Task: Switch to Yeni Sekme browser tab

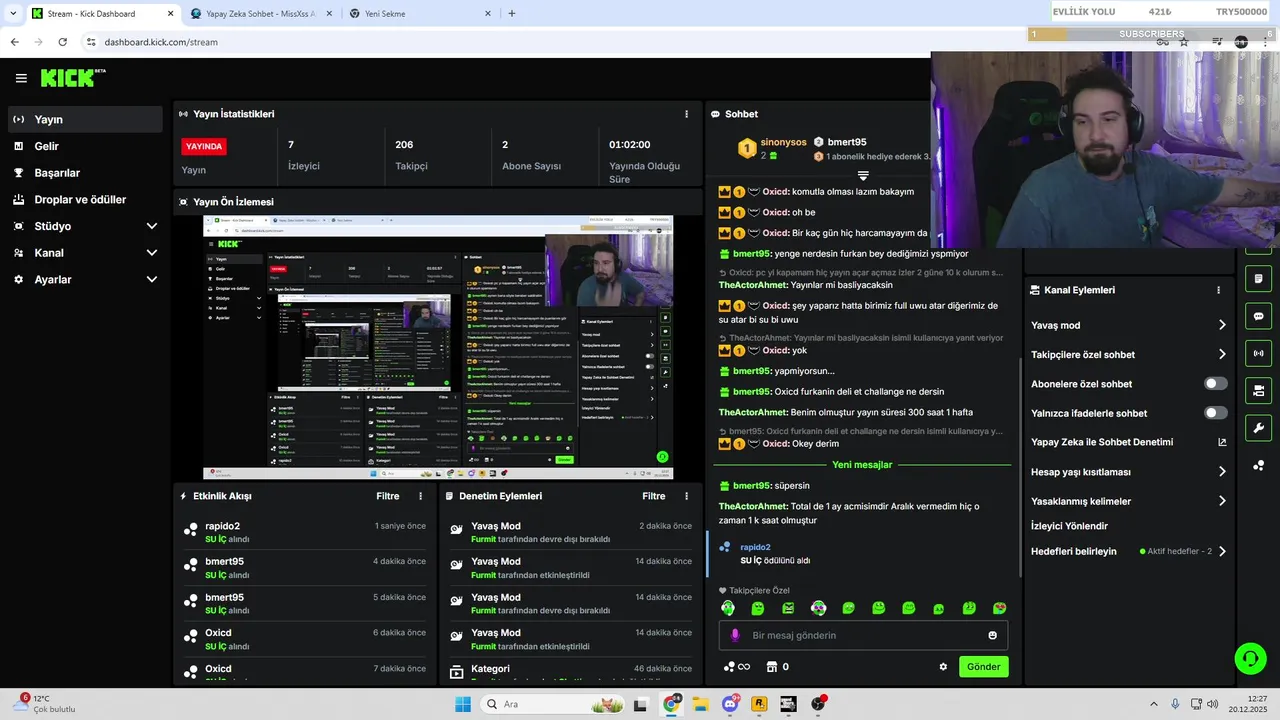Action: point(420,14)
